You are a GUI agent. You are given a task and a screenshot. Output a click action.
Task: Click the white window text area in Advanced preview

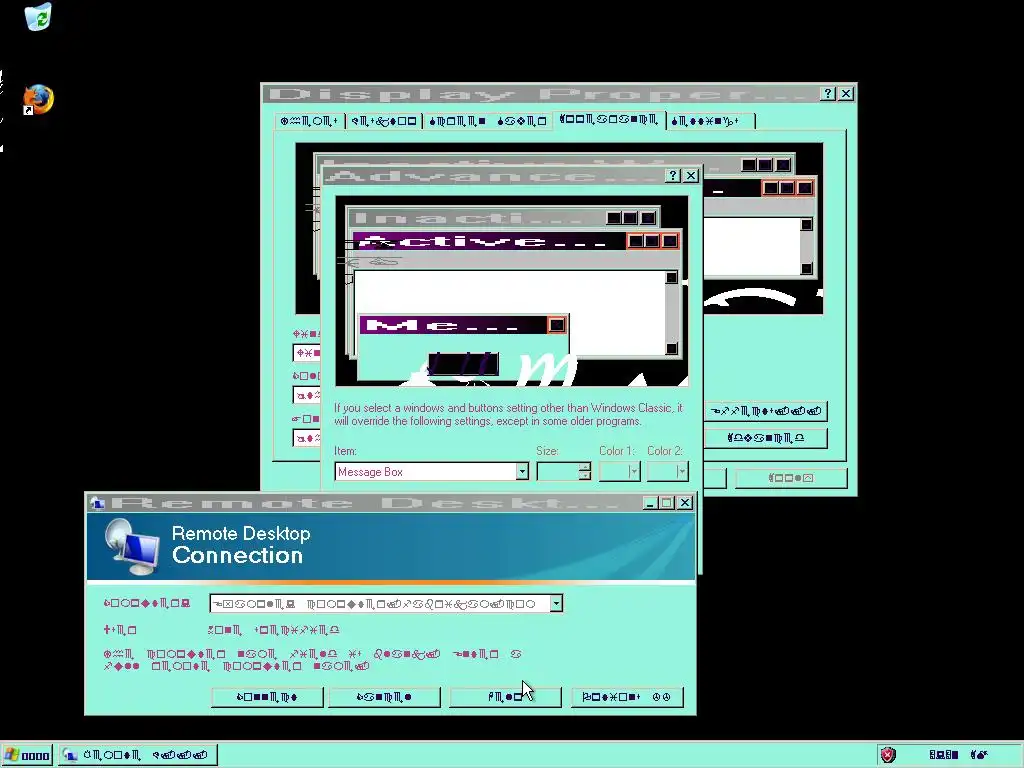pos(509,294)
